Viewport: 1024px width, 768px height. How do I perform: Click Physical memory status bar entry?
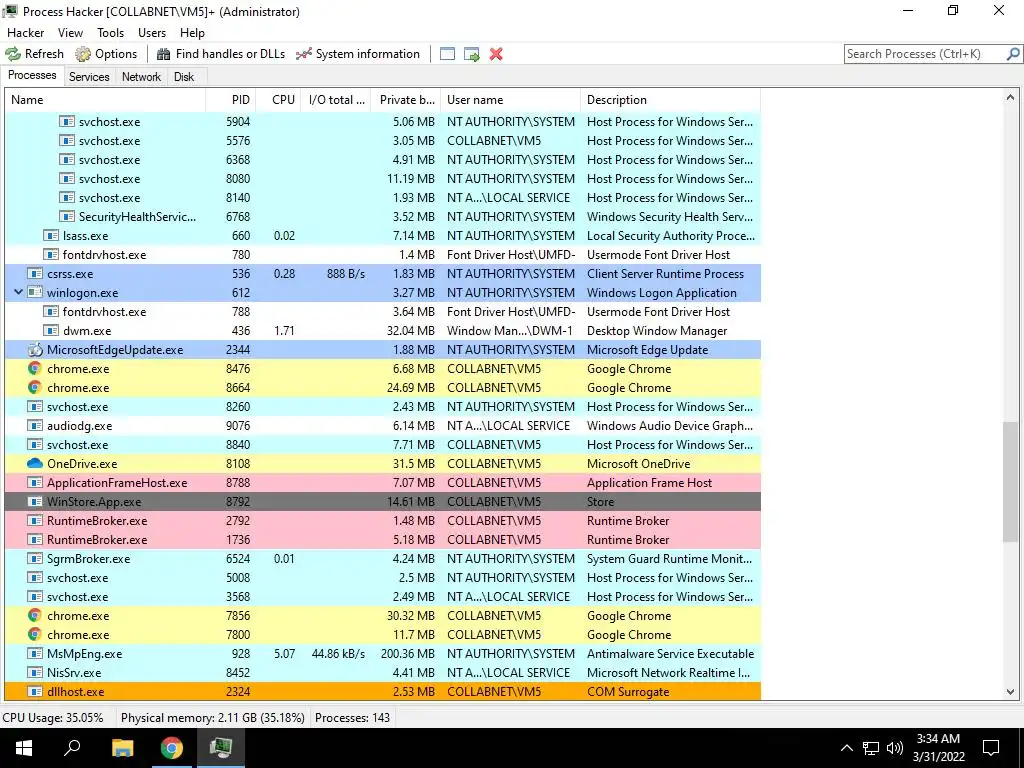[213, 718]
